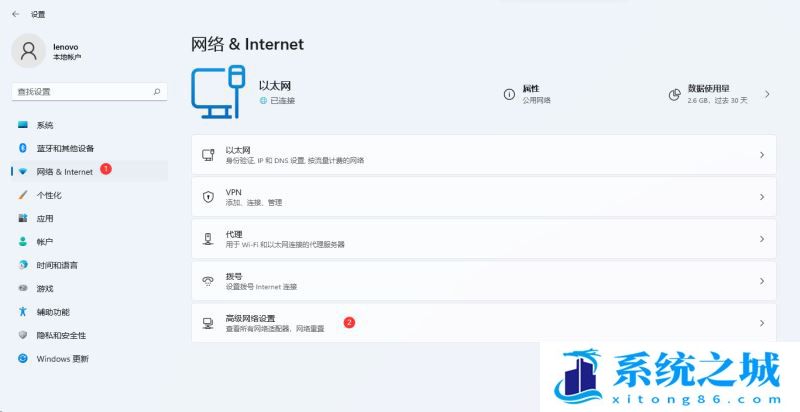Open 属性 public network properties
Image resolution: width=800 pixels, height=412 pixels.
click(530, 94)
